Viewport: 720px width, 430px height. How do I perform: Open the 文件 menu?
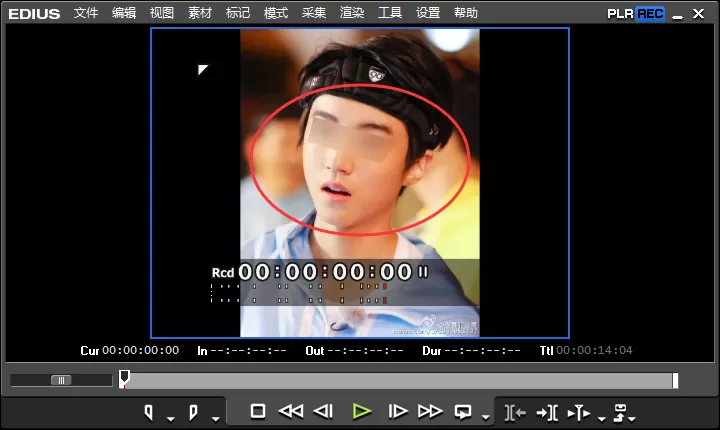click(x=86, y=13)
